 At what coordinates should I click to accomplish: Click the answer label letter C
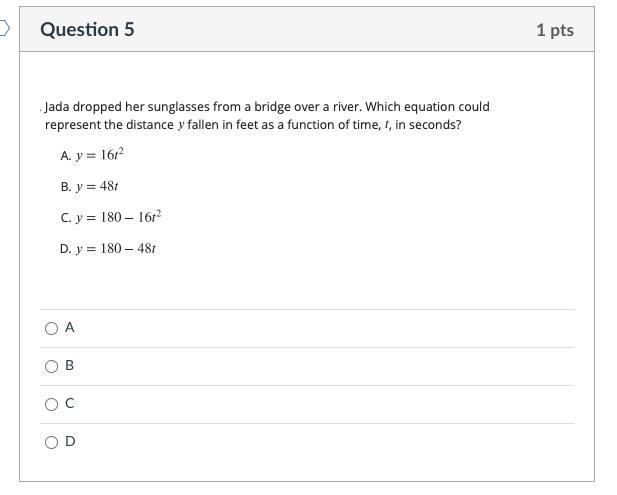tap(70, 403)
